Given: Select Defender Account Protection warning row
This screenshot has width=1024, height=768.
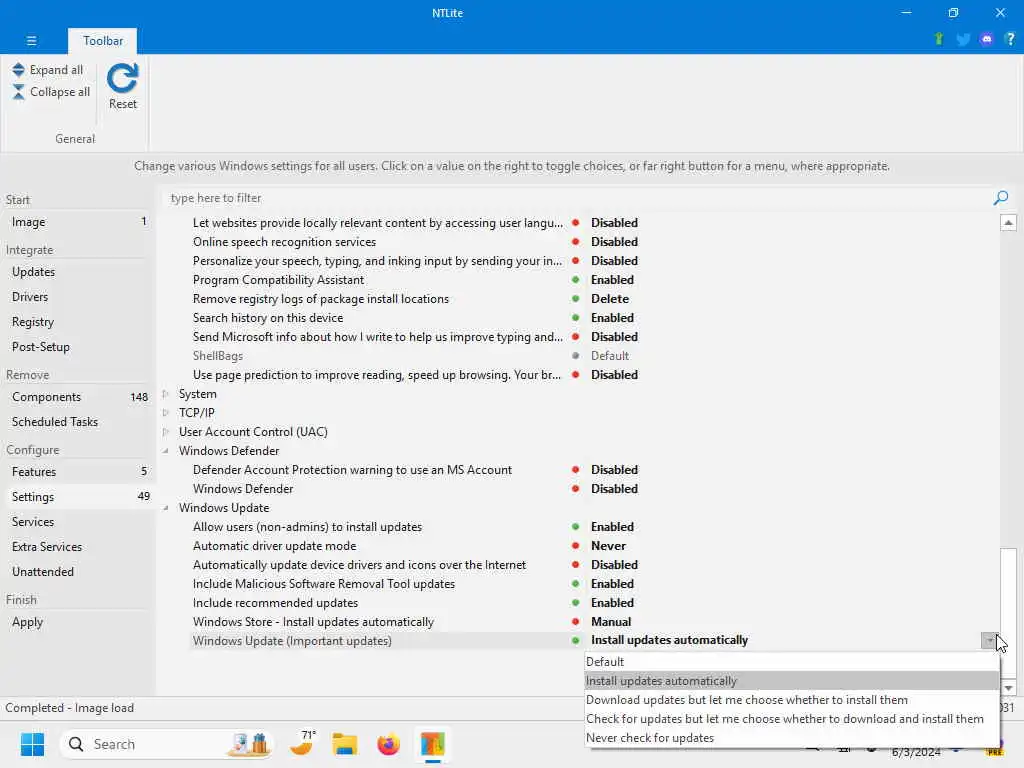Looking at the screenshot, I should (352, 470).
